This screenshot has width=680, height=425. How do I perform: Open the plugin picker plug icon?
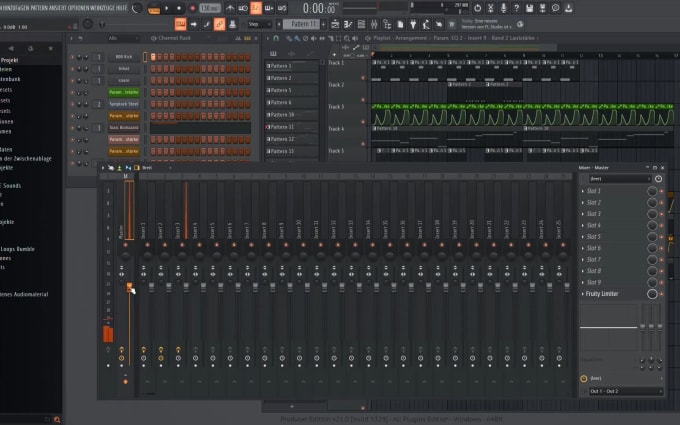(413, 24)
